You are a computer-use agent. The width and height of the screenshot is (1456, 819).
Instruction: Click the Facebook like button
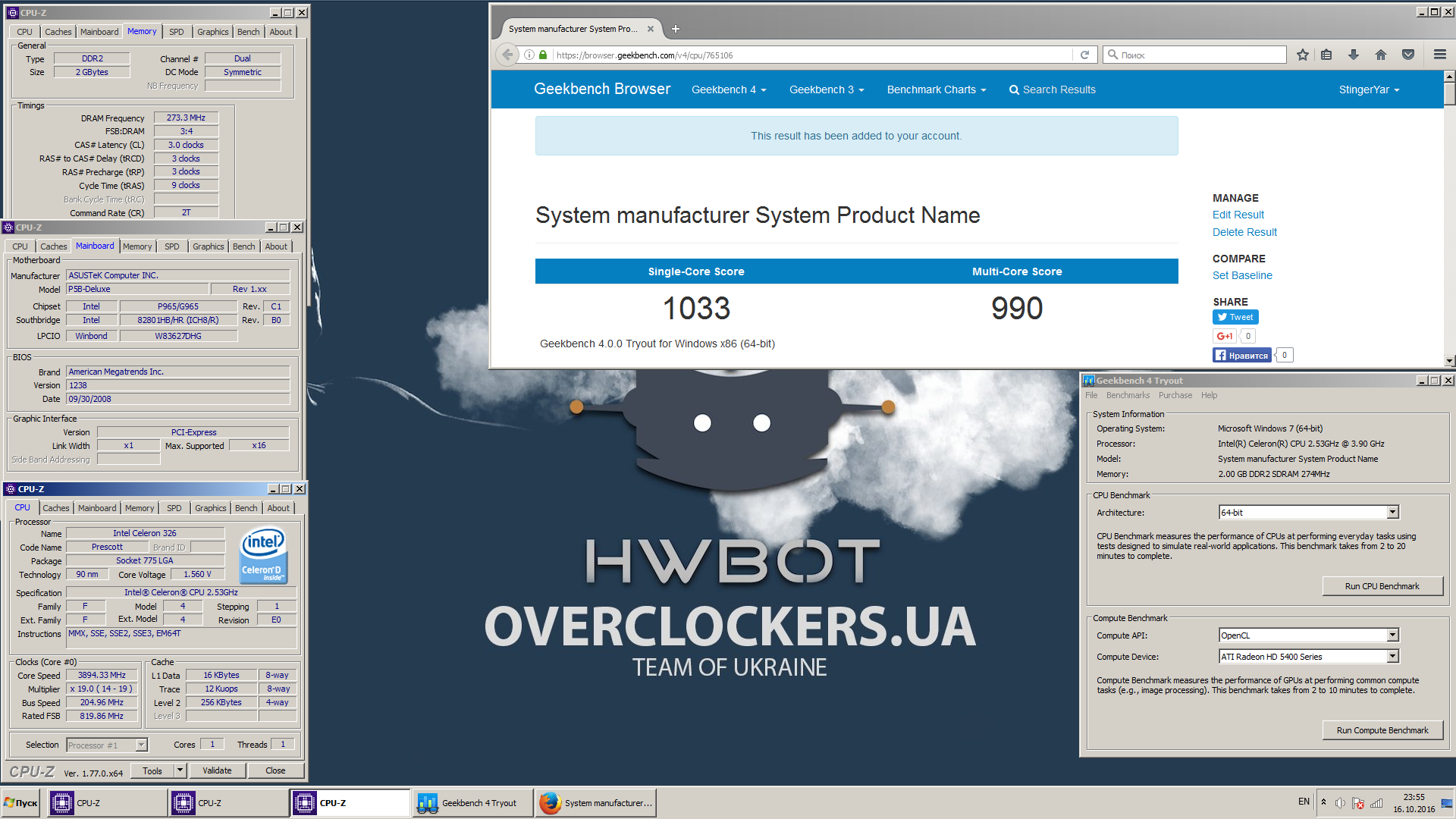point(1241,355)
